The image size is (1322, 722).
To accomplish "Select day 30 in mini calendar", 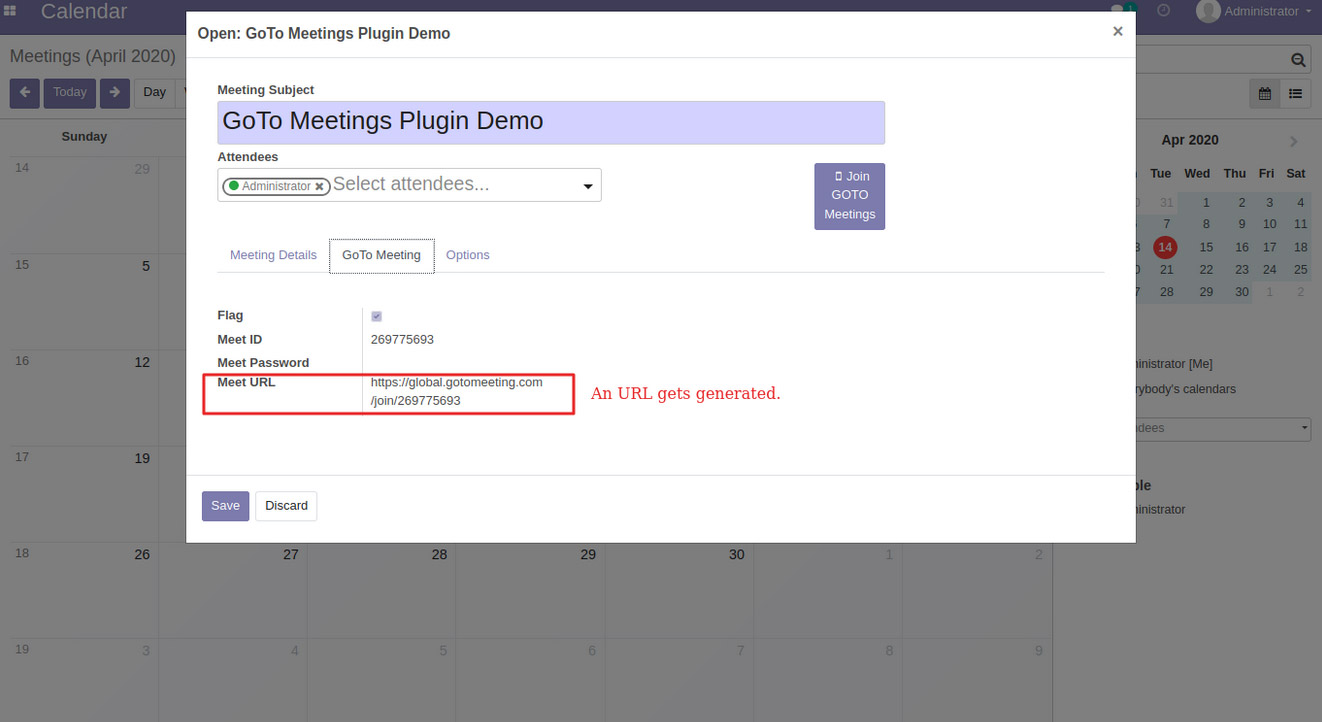I will click(x=1242, y=292).
